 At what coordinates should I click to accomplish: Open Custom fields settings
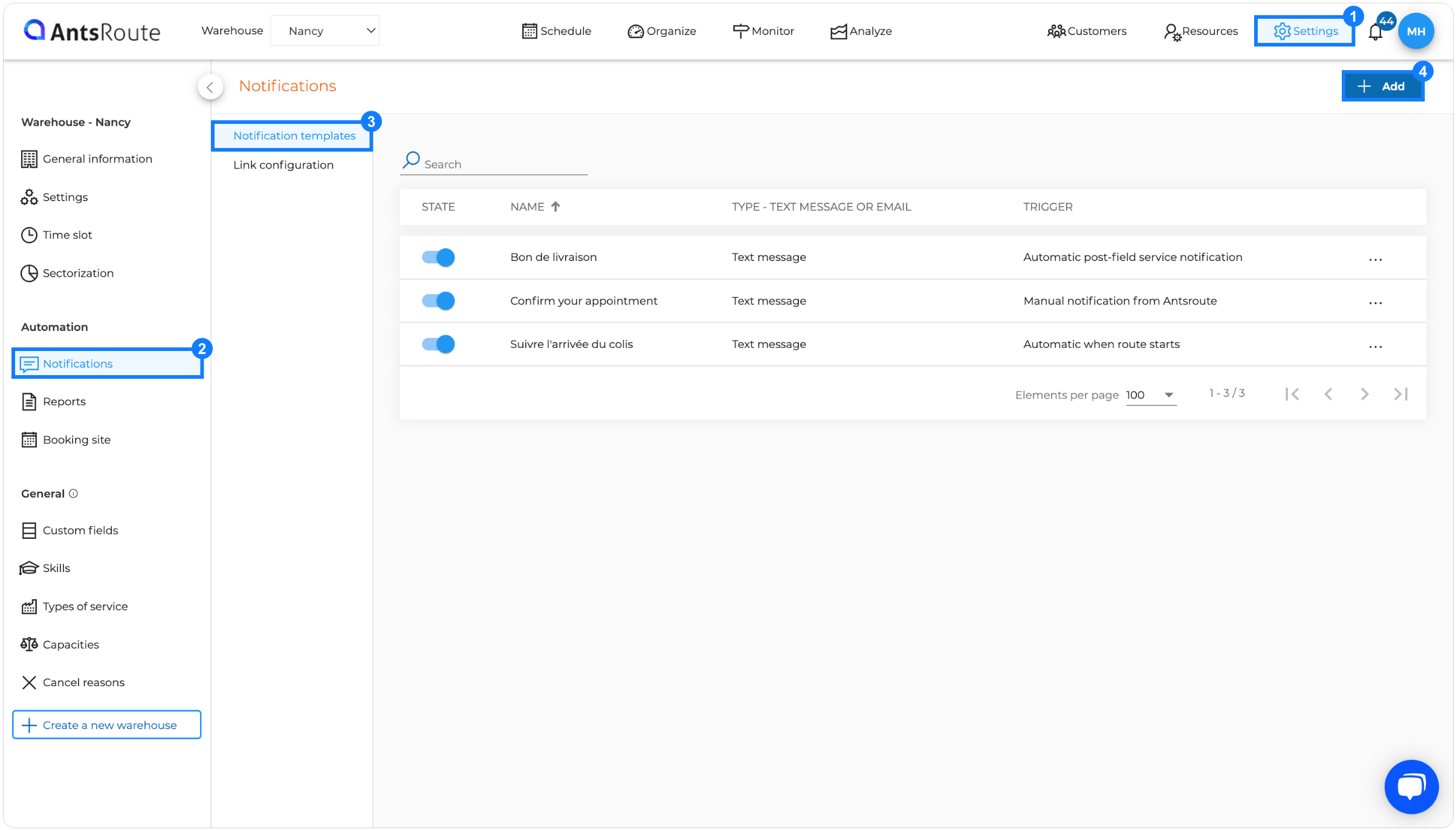70,530
